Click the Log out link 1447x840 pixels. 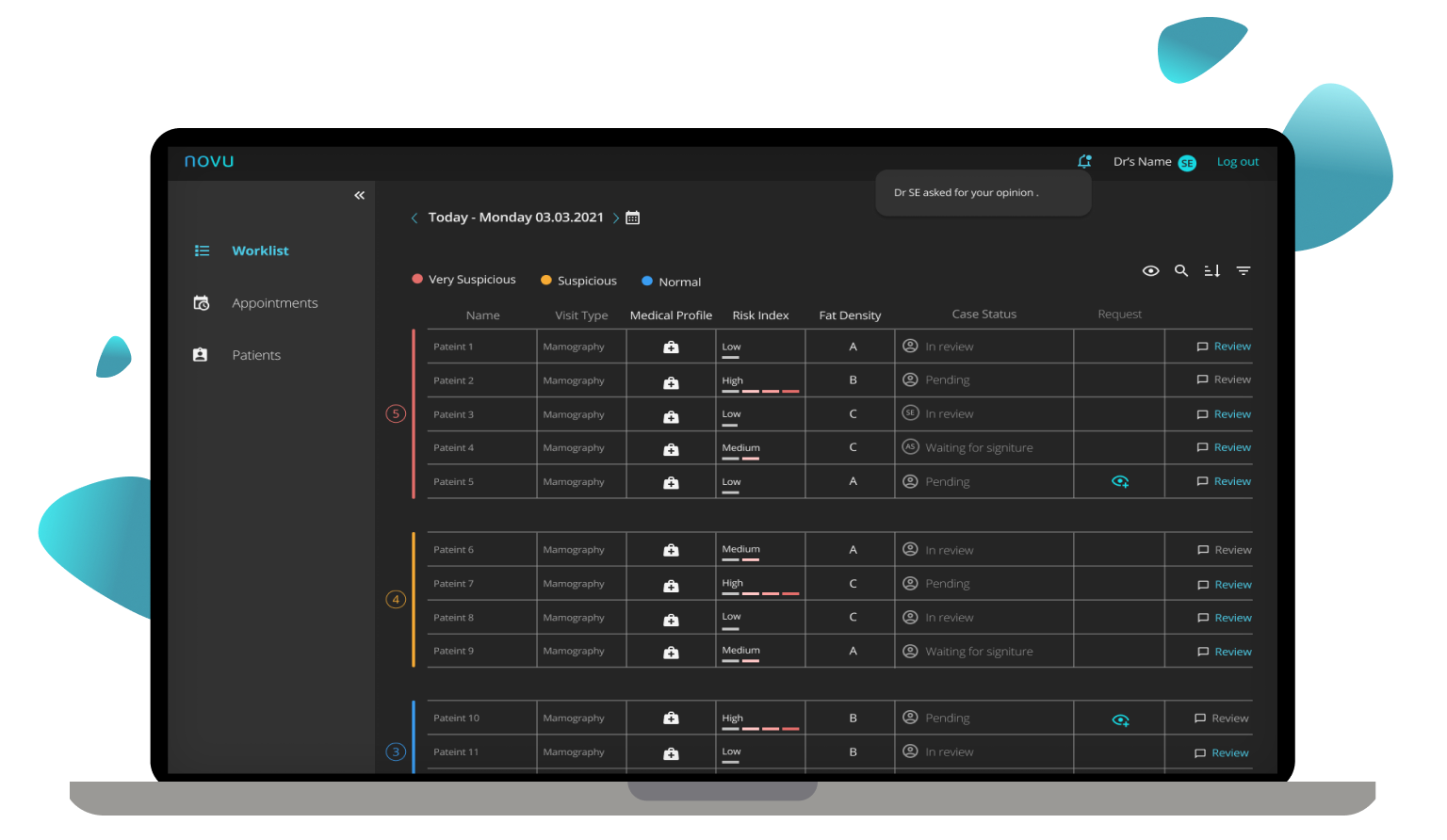pos(1237,162)
